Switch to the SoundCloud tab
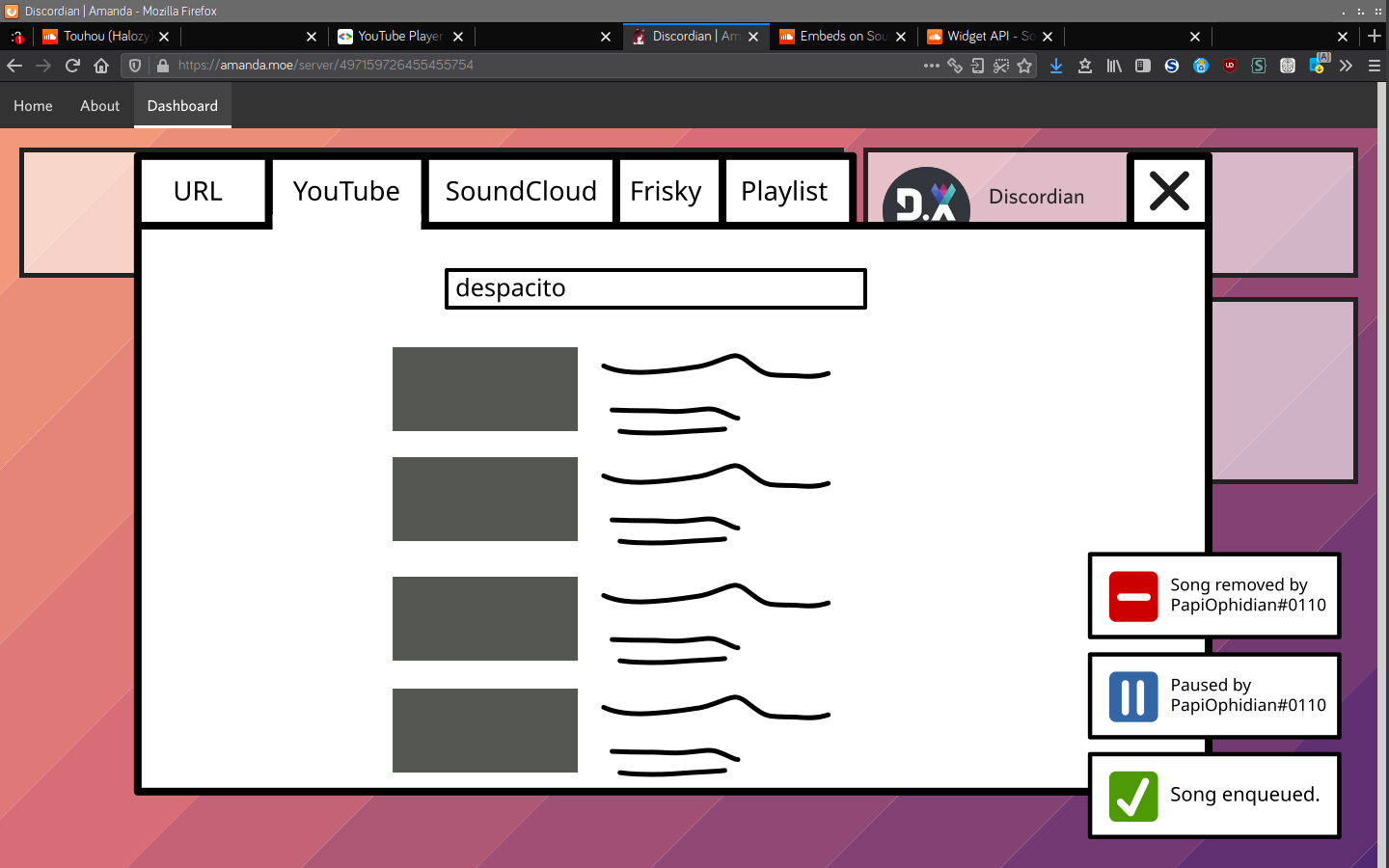 coord(521,191)
